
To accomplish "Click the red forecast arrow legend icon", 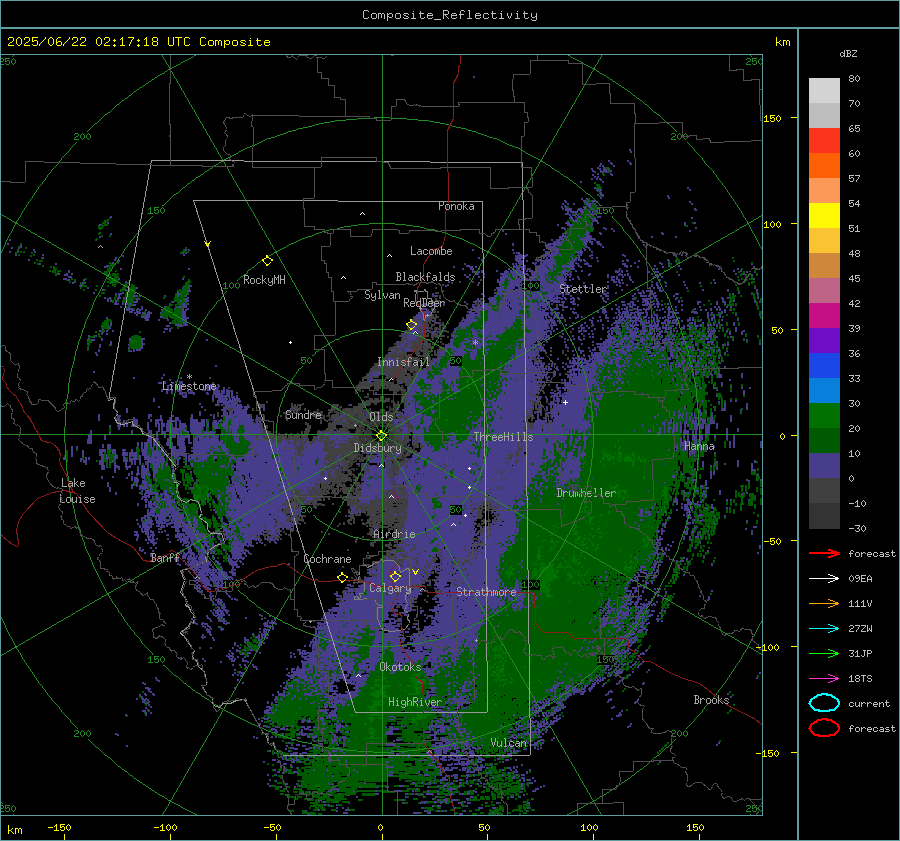I will 824,553.
